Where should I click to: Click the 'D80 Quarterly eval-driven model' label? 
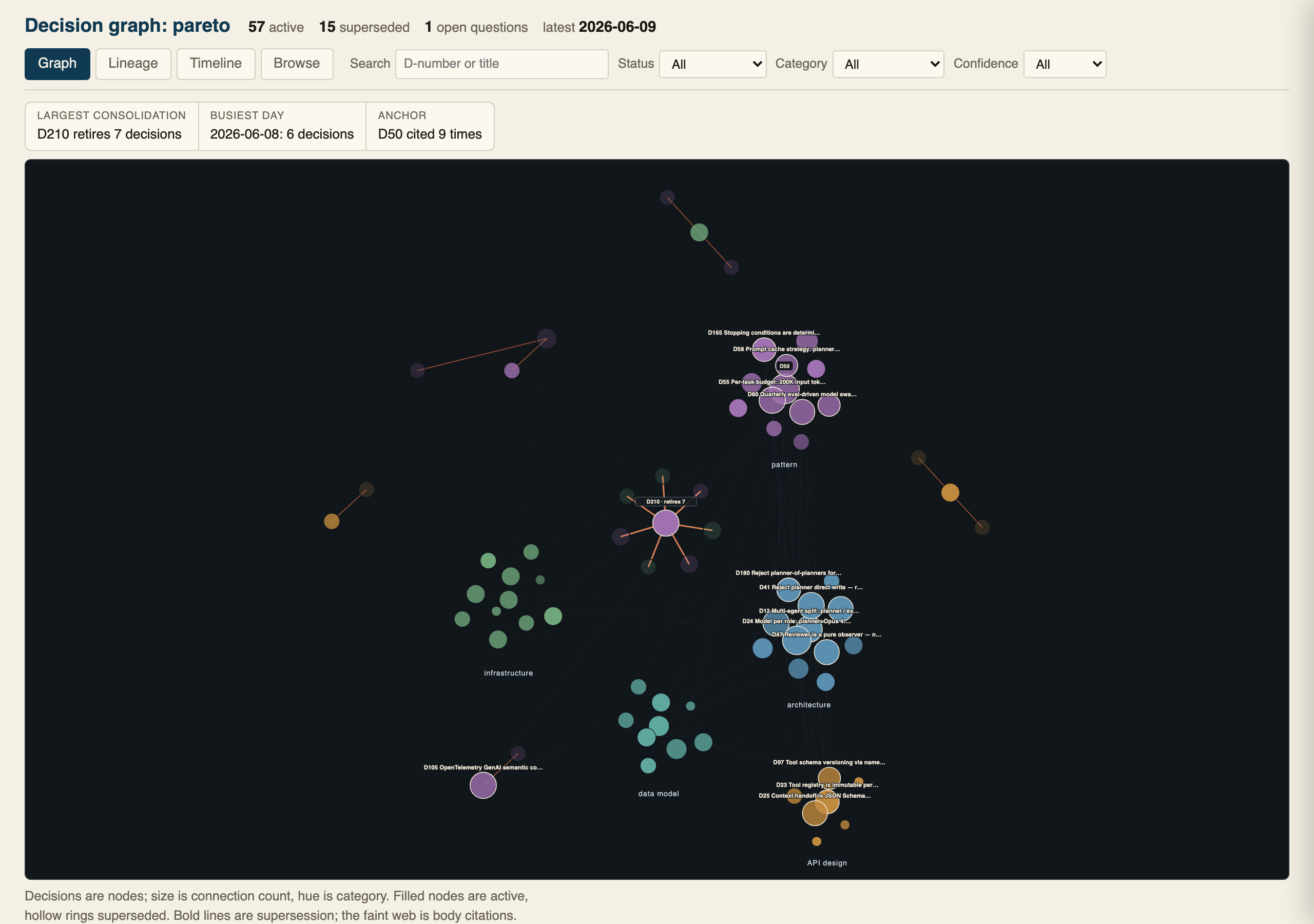tap(802, 394)
